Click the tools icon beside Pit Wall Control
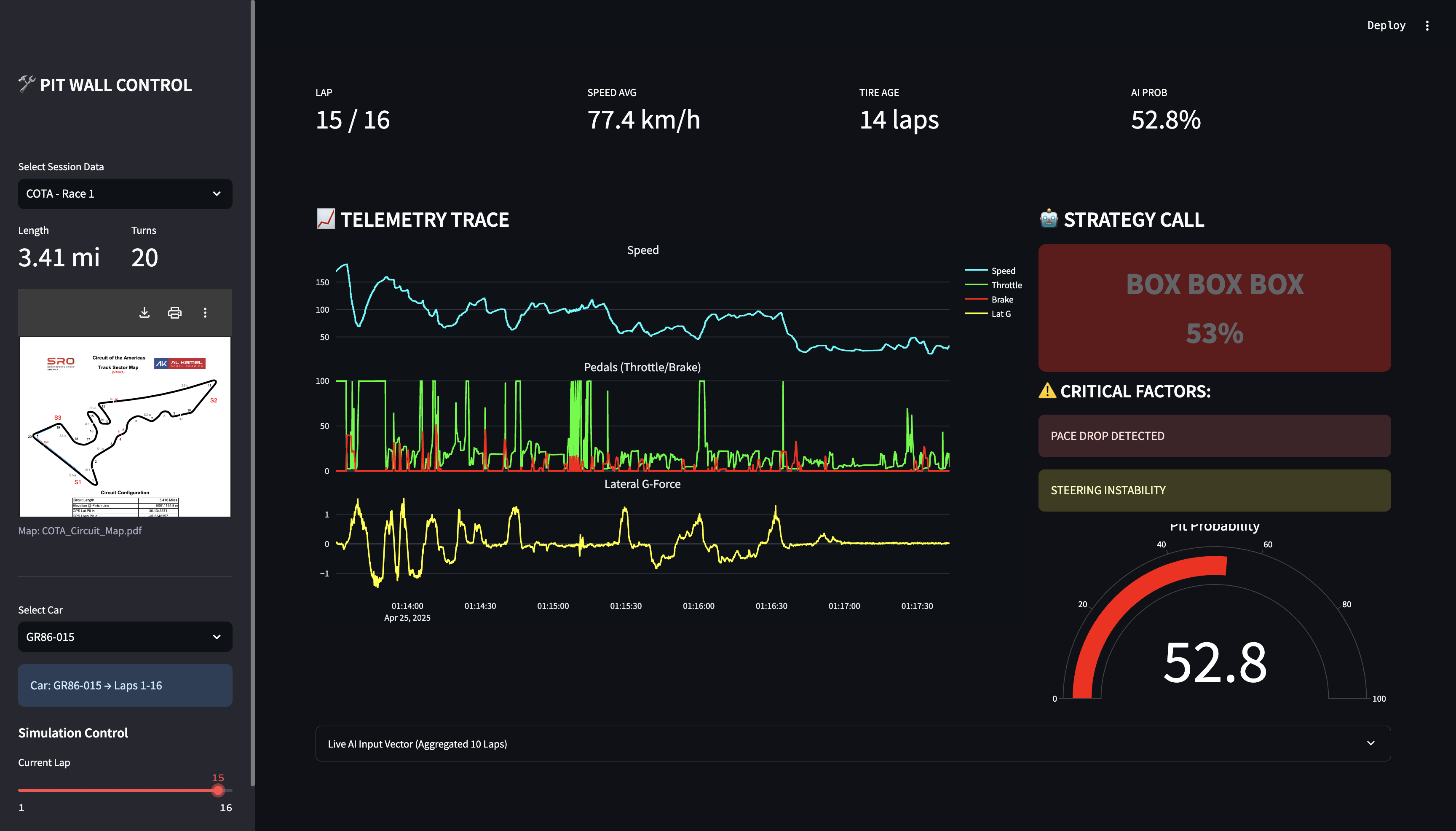The width and height of the screenshot is (1456, 831). coord(27,84)
